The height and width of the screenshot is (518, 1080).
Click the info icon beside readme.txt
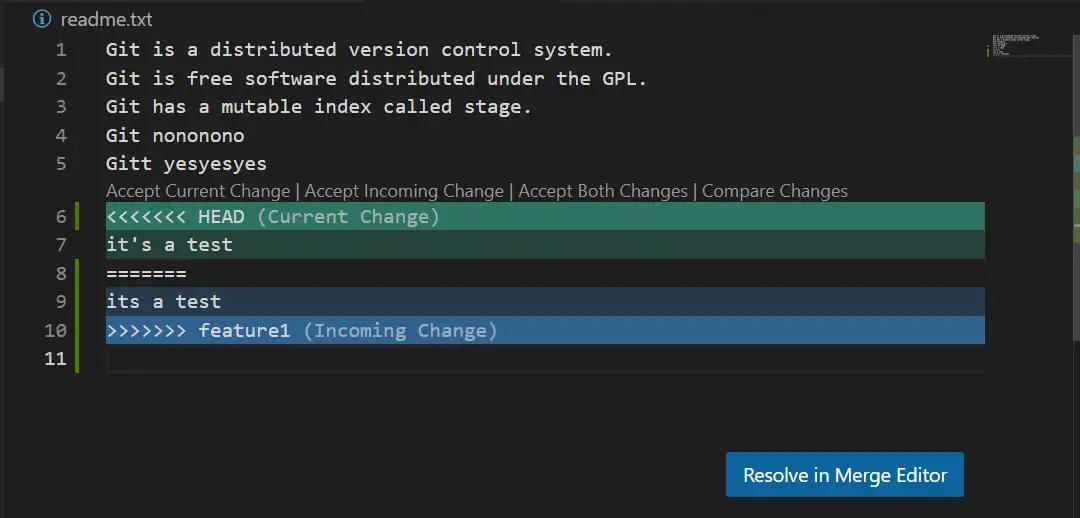point(41,19)
